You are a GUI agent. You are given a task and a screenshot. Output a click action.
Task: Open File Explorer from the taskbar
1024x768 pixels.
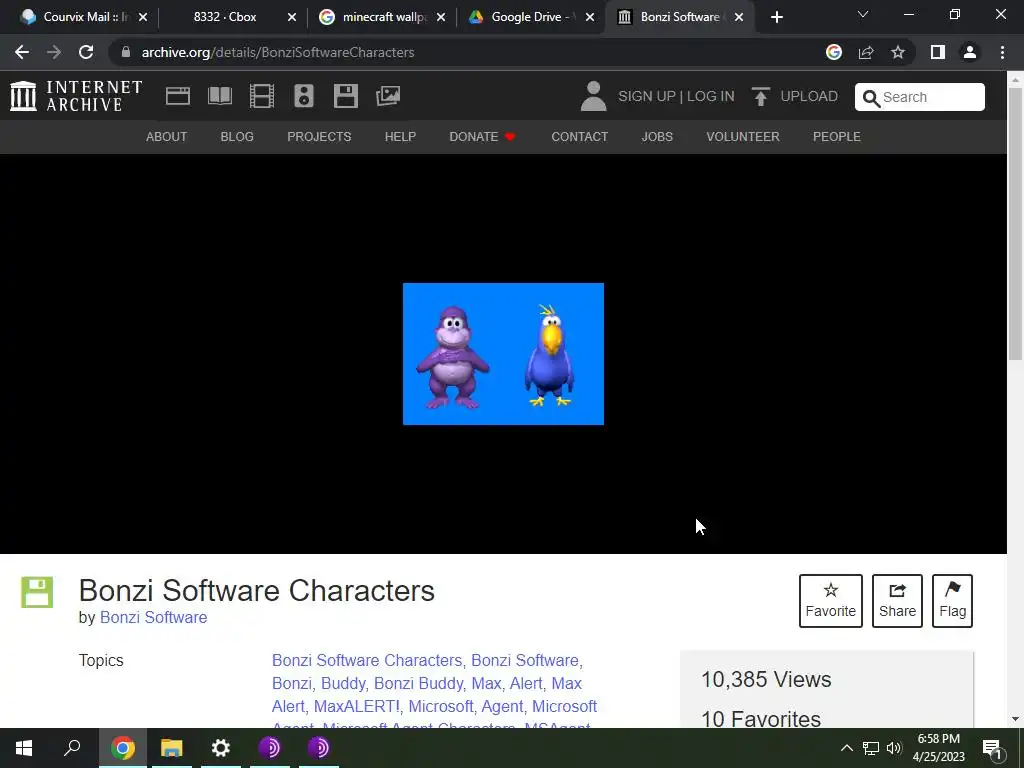(172, 748)
